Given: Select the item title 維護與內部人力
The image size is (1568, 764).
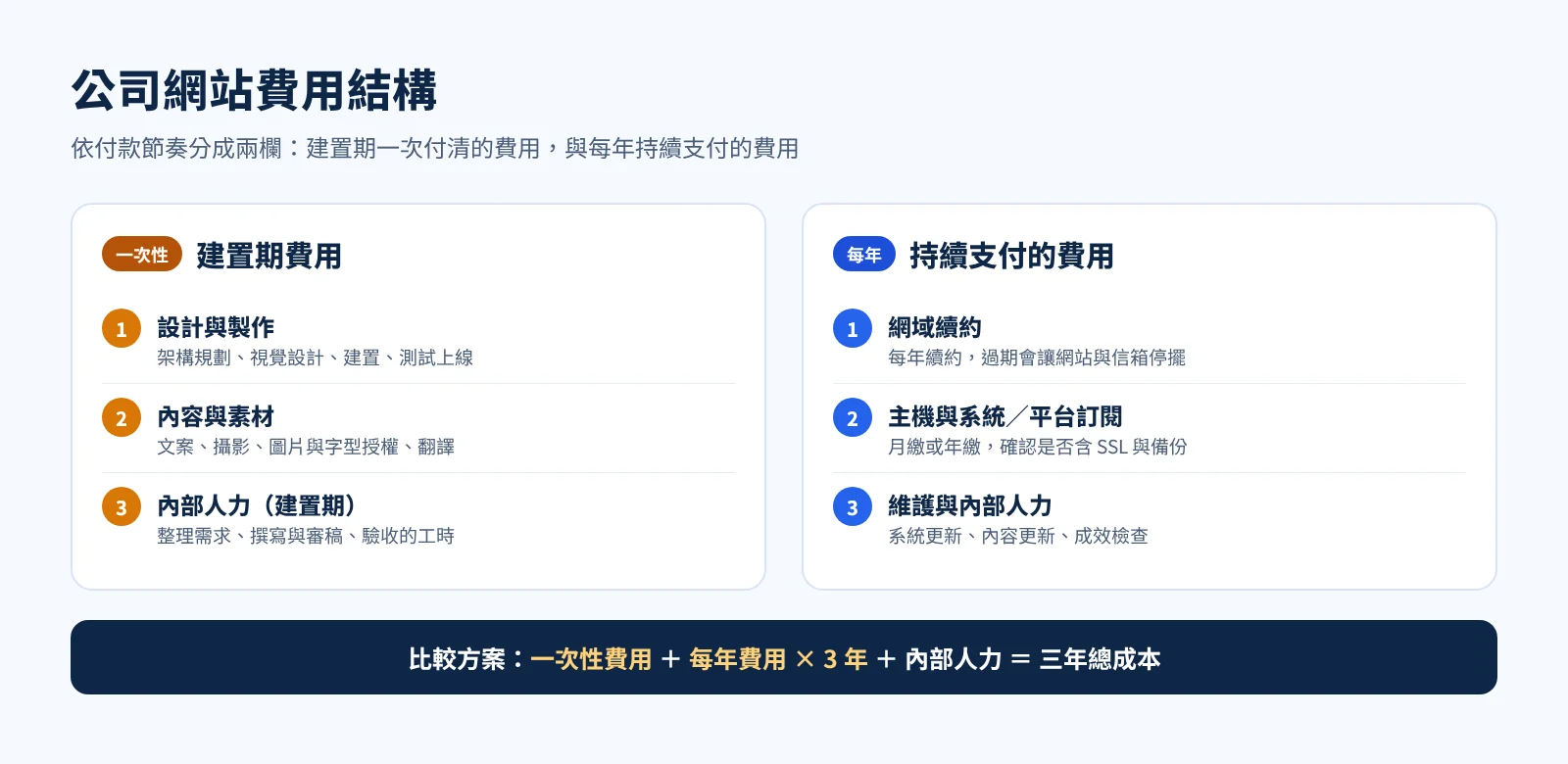Looking at the screenshot, I should [970, 505].
